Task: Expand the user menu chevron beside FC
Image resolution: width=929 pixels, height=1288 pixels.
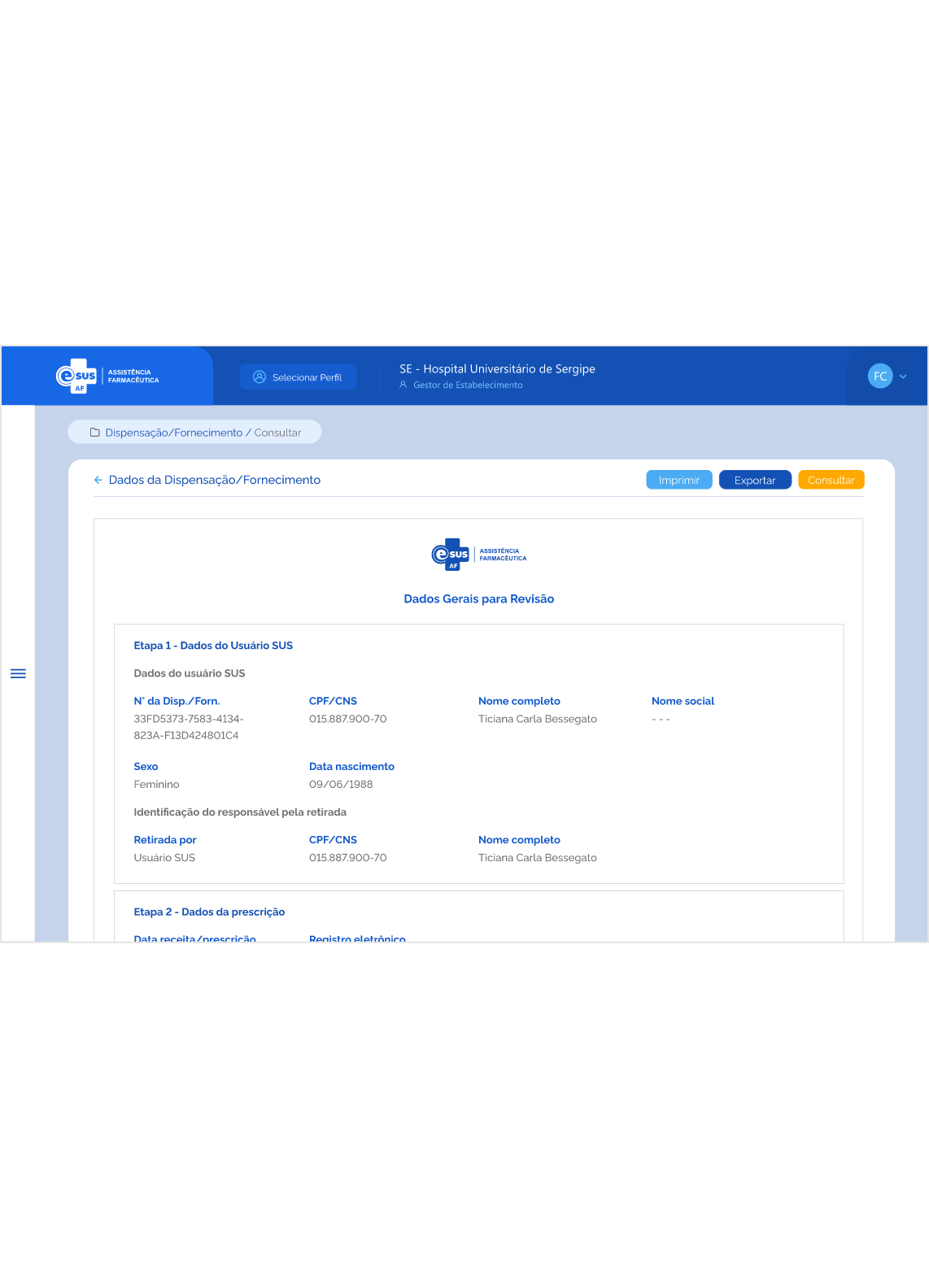Action: coord(903,376)
